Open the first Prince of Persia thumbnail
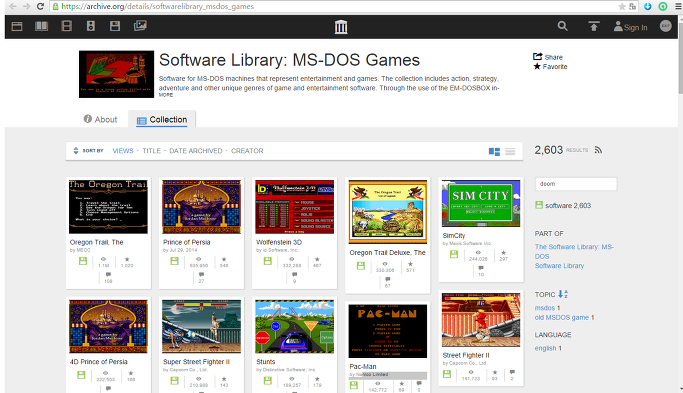 click(x=201, y=207)
